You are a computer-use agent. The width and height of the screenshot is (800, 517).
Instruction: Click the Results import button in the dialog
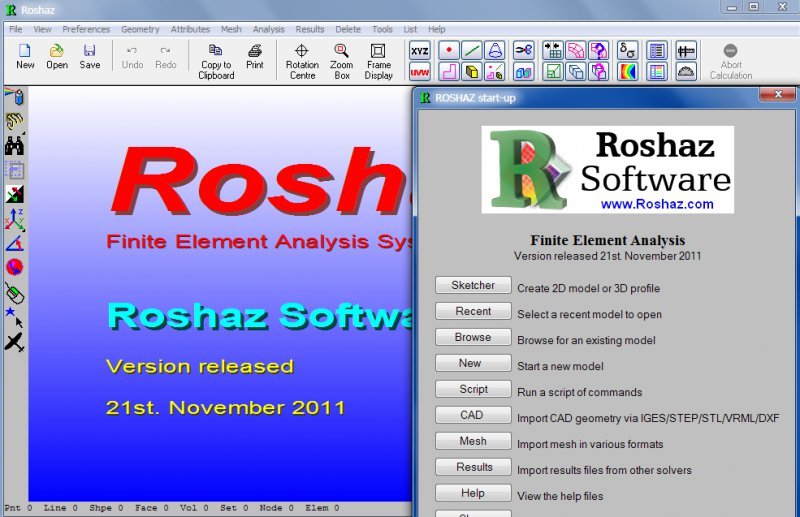pyautogui.click(x=473, y=467)
